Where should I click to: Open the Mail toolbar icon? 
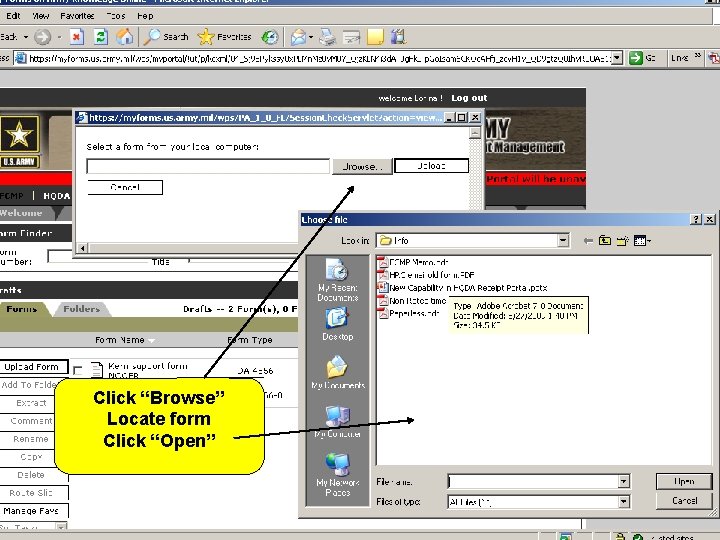click(x=298, y=37)
